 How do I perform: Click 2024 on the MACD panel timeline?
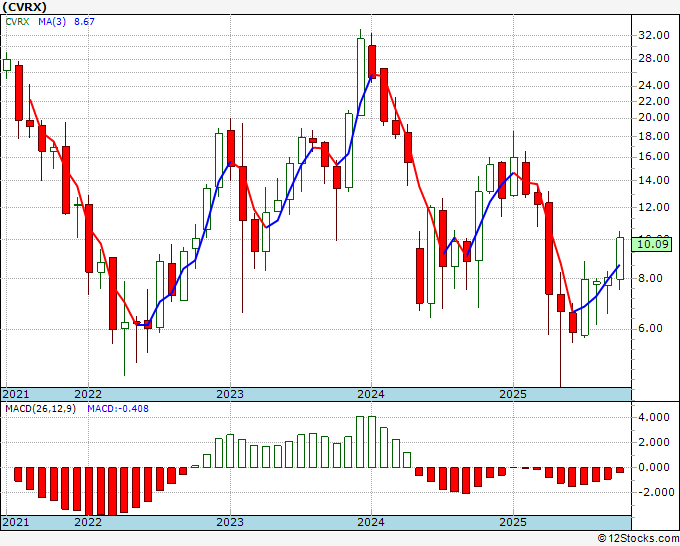[x=371, y=522]
